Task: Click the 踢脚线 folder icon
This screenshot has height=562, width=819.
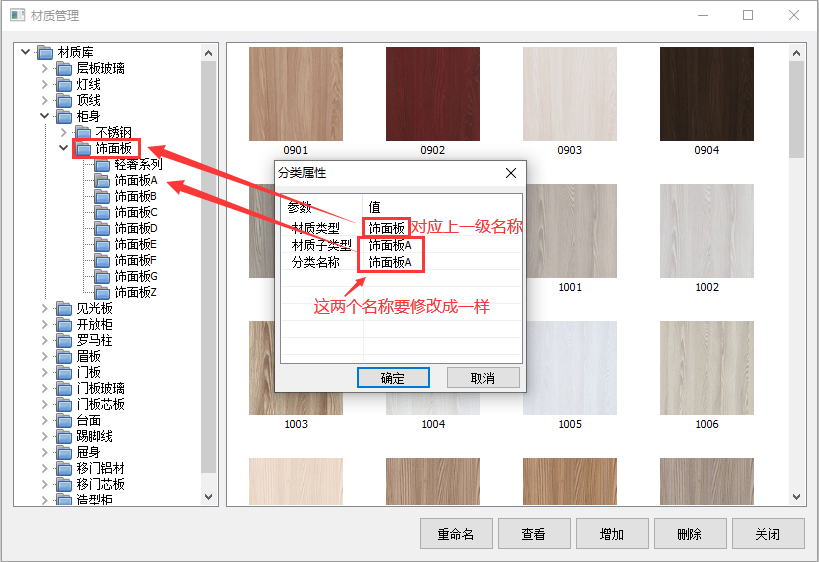Action: pyautogui.click(x=64, y=437)
